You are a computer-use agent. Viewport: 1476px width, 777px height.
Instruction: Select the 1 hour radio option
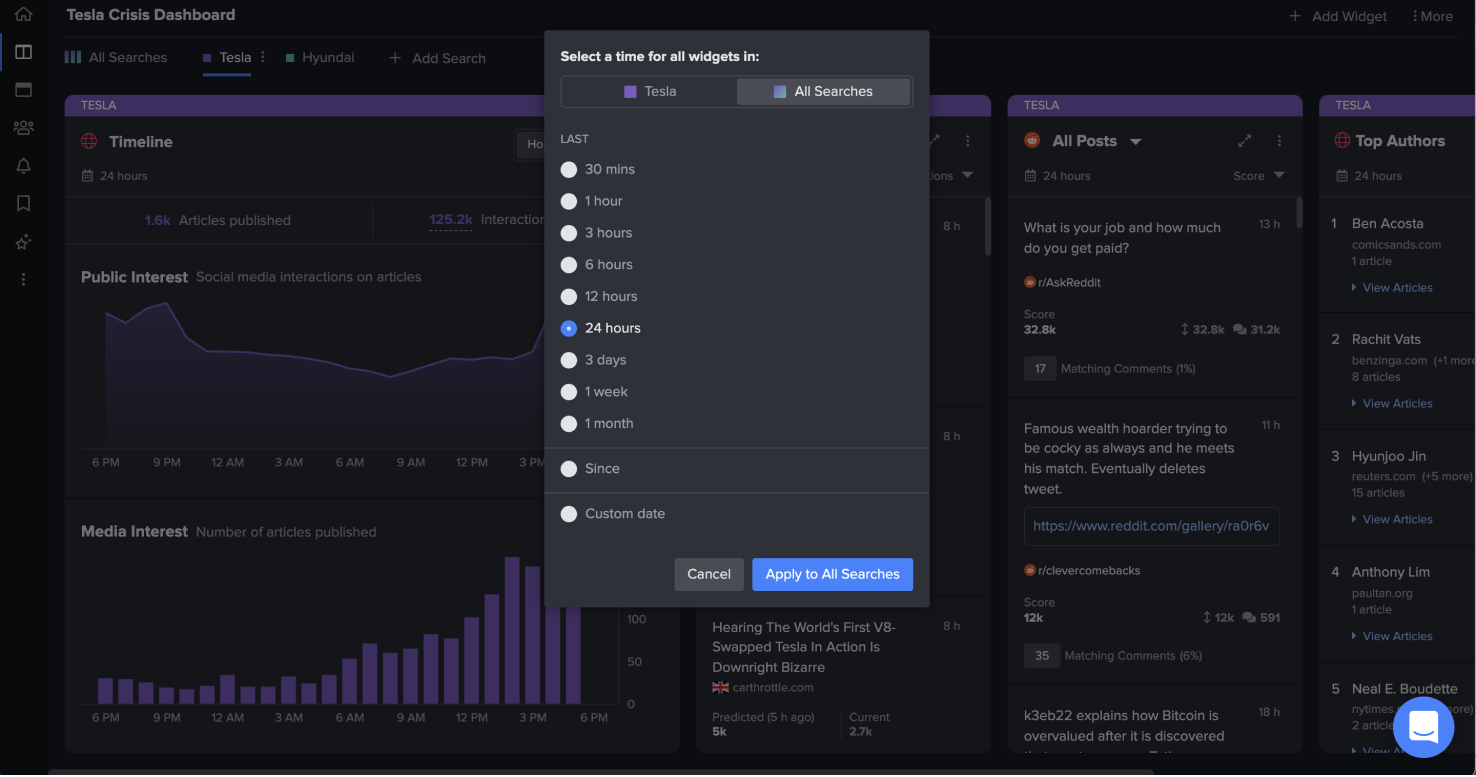(569, 201)
